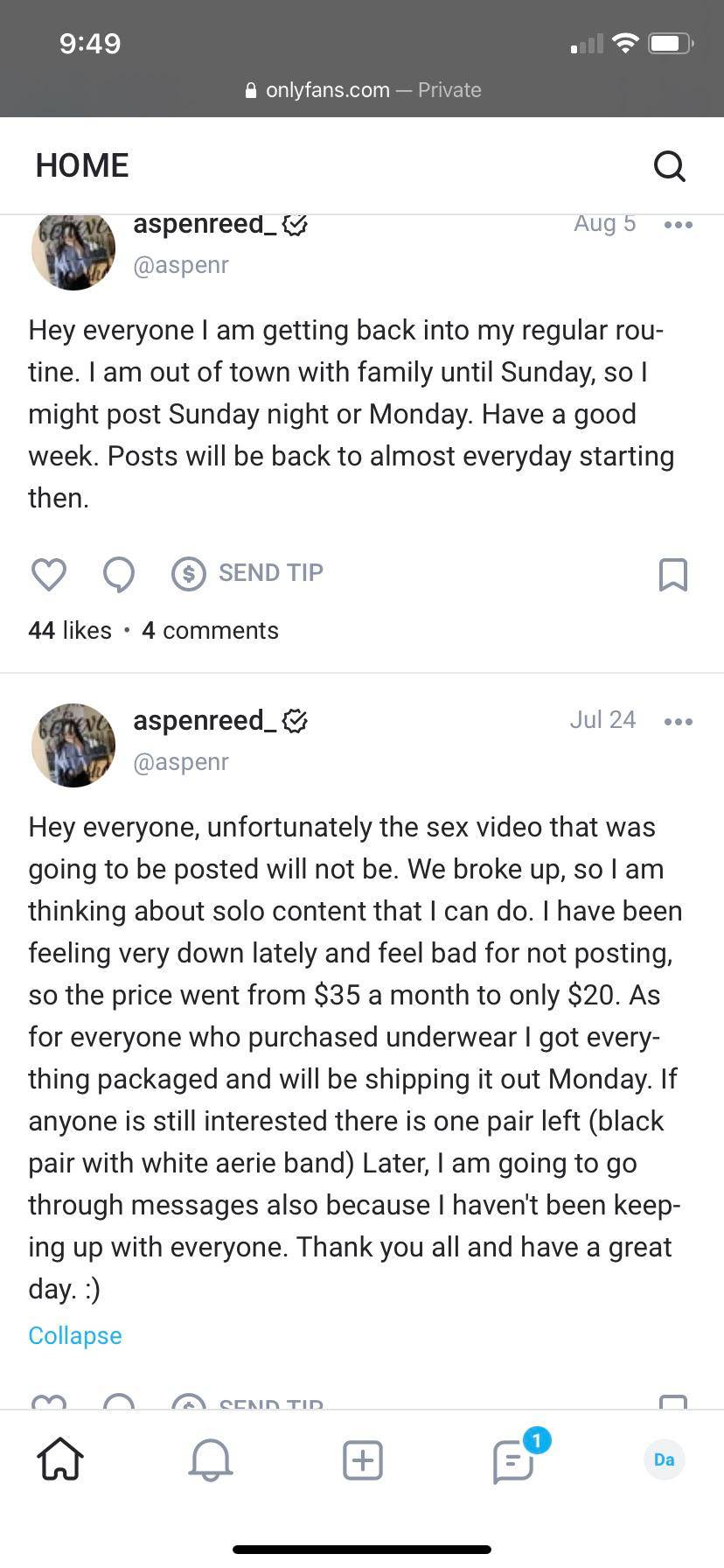This screenshot has width=724, height=1568.
Task: Like the Aug 5 post
Action: [49, 574]
